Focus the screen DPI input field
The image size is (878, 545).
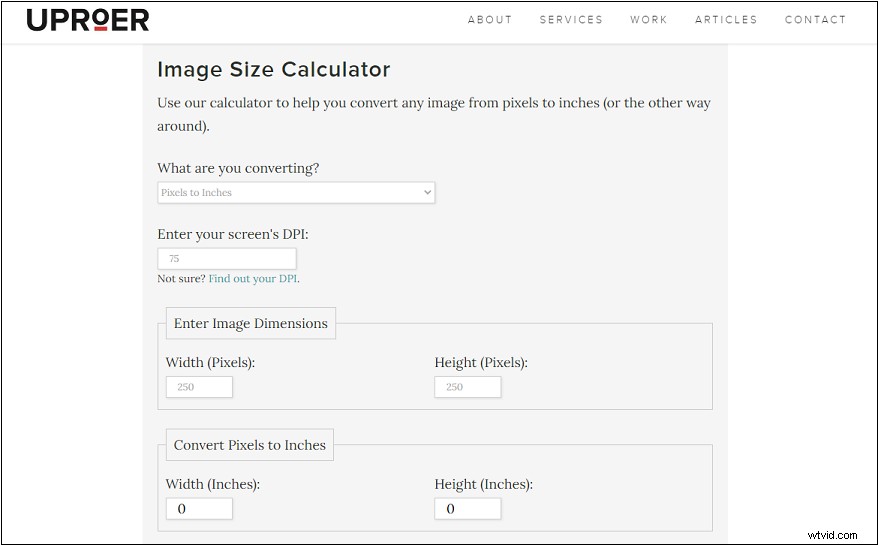(227, 259)
